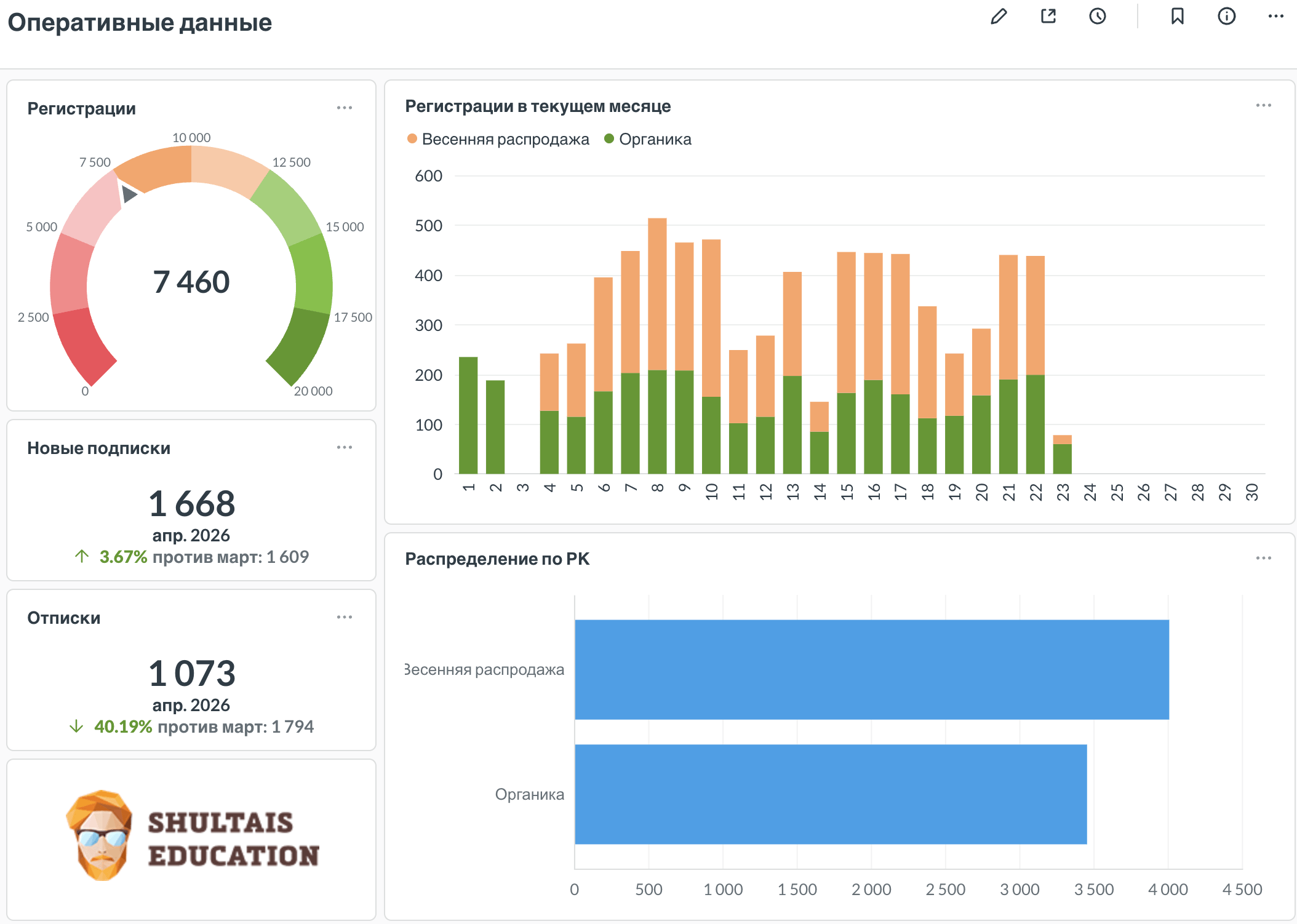This screenshot has width=1297, height=924.
Task: Click the gauge needle pointer marker
Action: (x=128, y=194)
